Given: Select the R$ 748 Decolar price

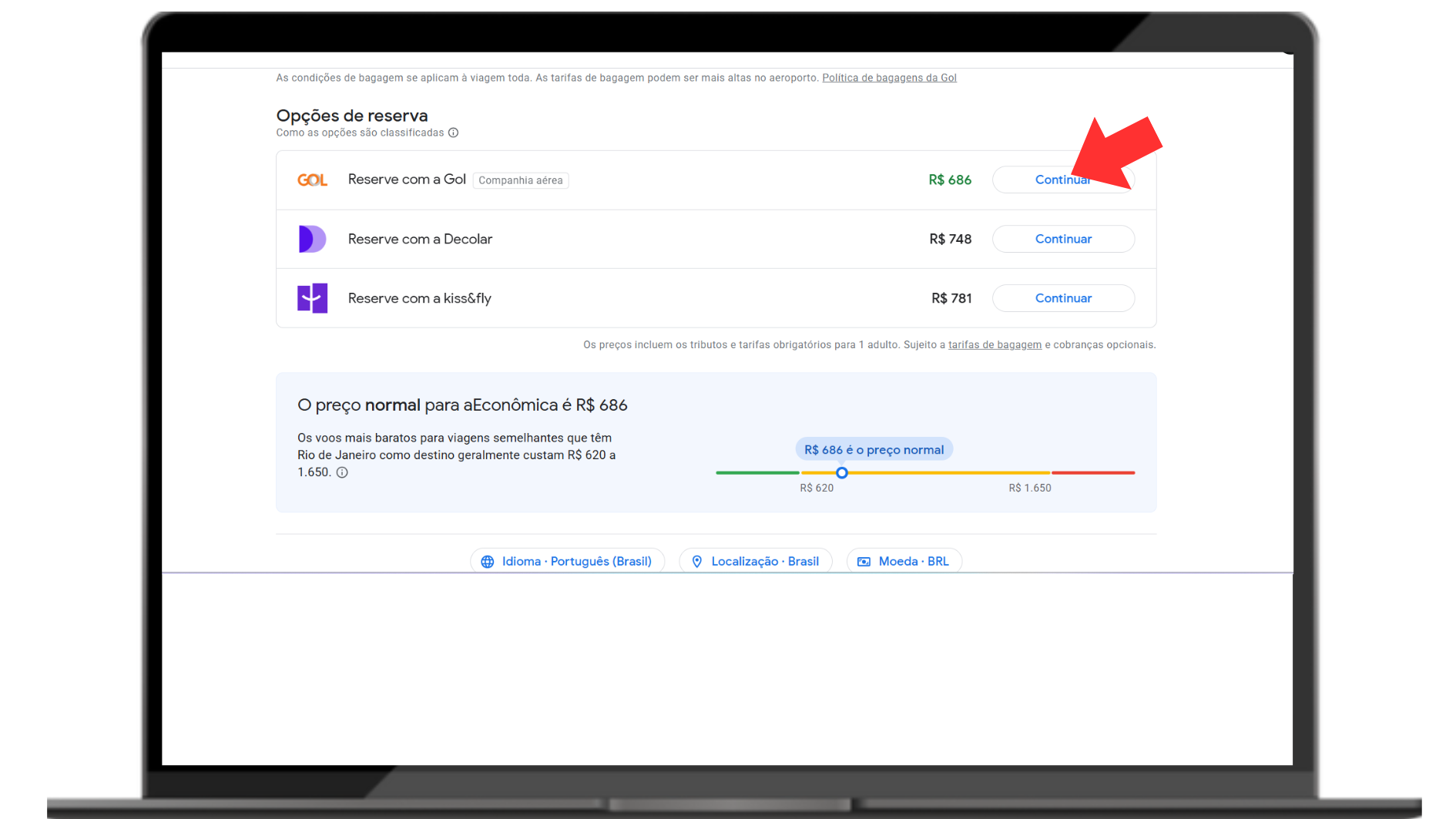Looking at the screenshot, I should 950,239.
